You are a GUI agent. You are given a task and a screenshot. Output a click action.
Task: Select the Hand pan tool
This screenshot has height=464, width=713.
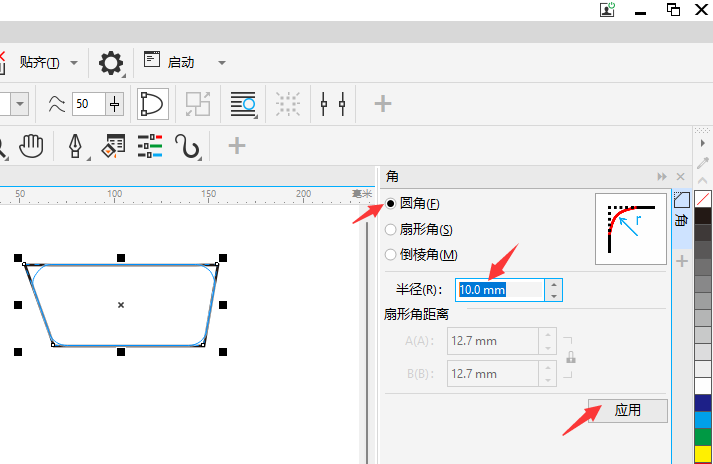pos(31,146)
